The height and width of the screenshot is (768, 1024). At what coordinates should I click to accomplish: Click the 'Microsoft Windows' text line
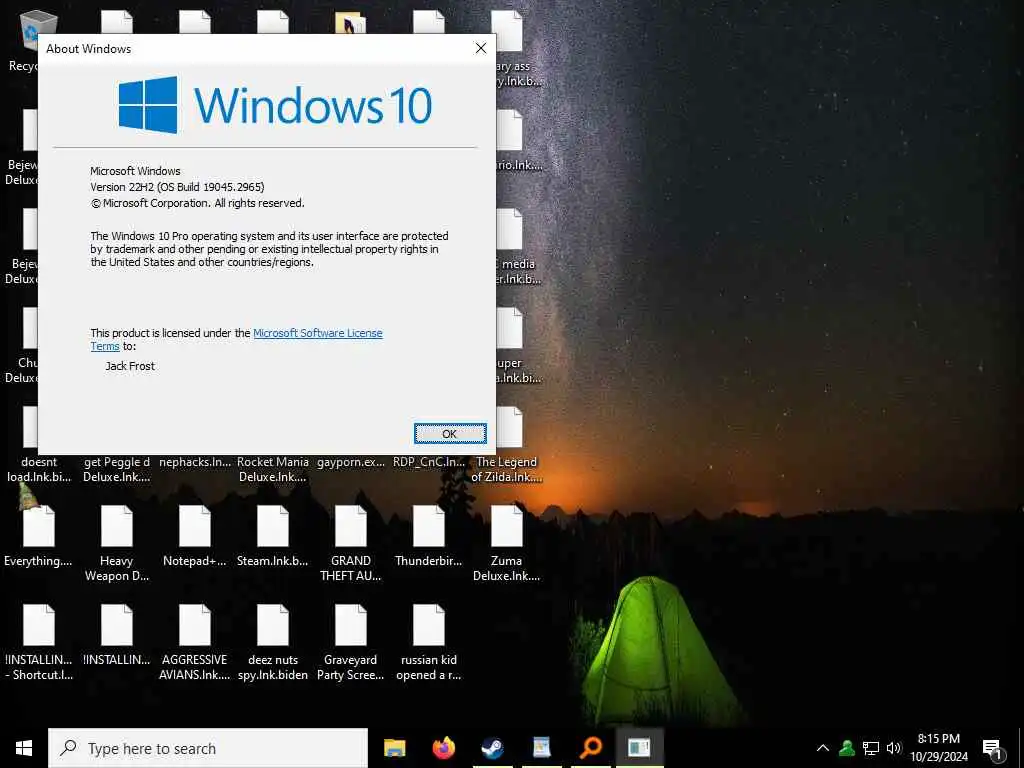click(x=135, y=171)
